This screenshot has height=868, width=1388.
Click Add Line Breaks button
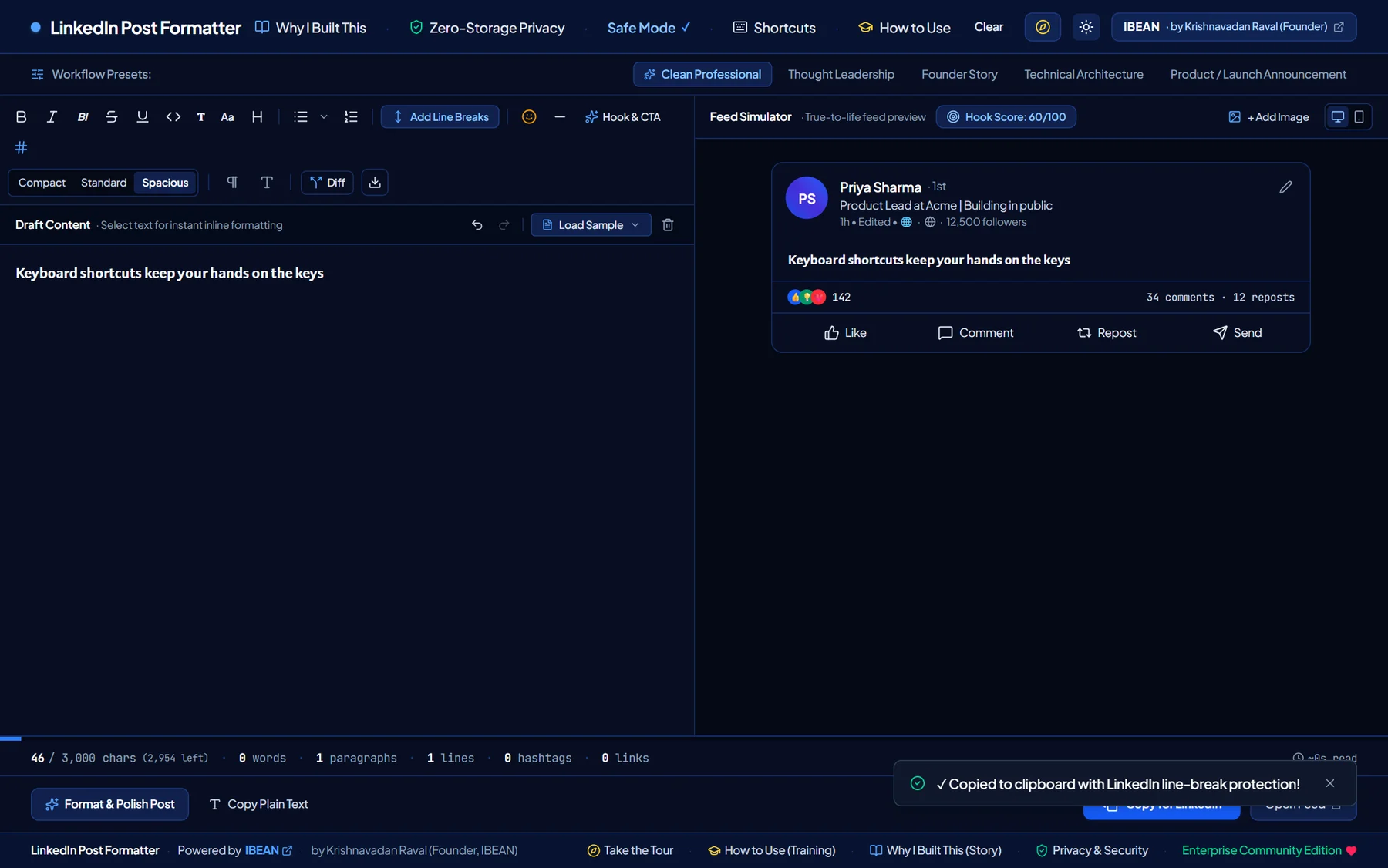440,117
